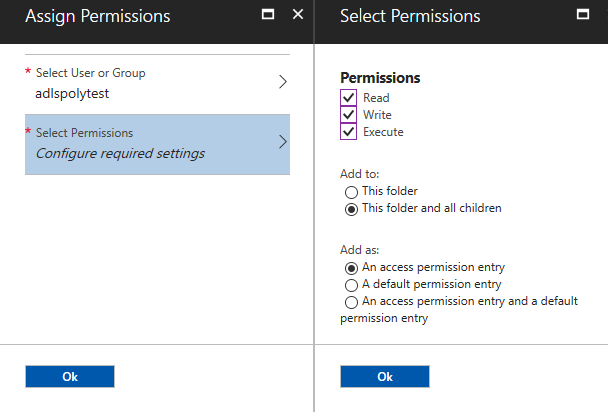Click the Assign Permissions blade title
Screen dimensions: 608x412
[x=98, y=16]
